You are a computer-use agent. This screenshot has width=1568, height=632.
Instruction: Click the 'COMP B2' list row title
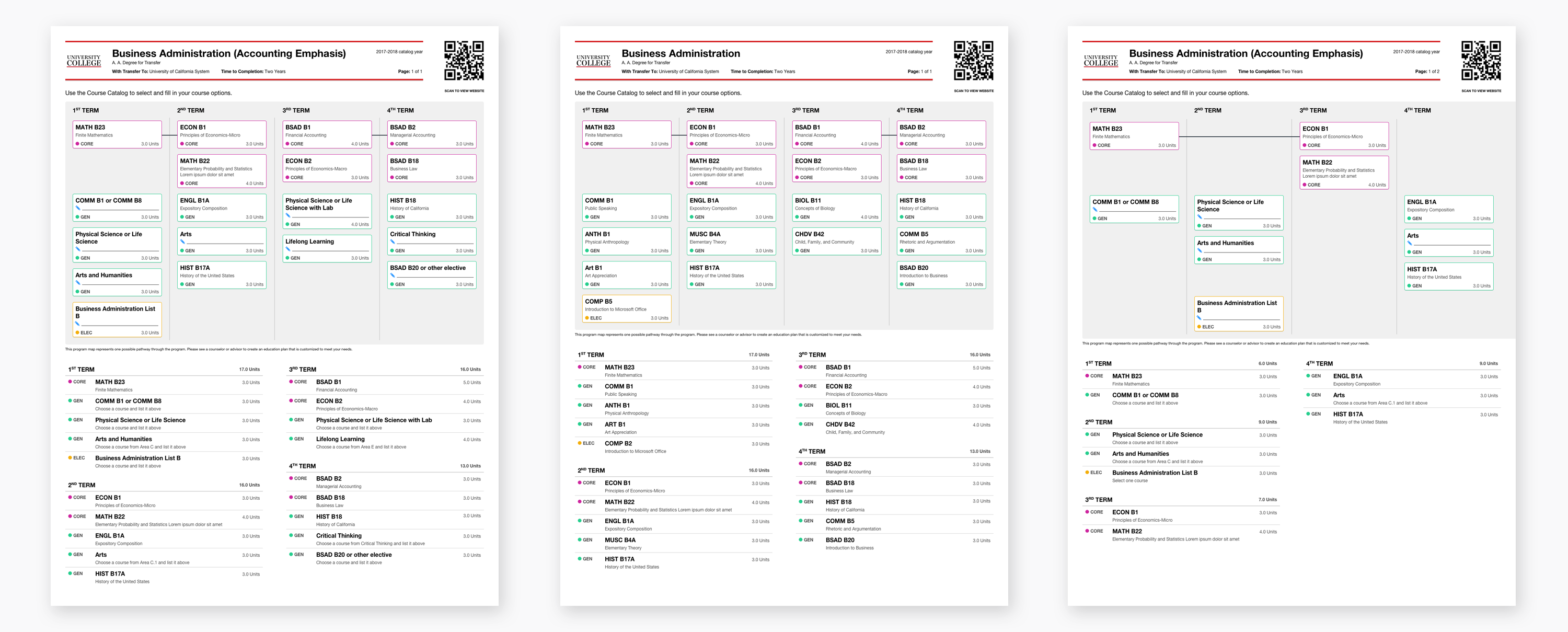(x=618, y=443)
